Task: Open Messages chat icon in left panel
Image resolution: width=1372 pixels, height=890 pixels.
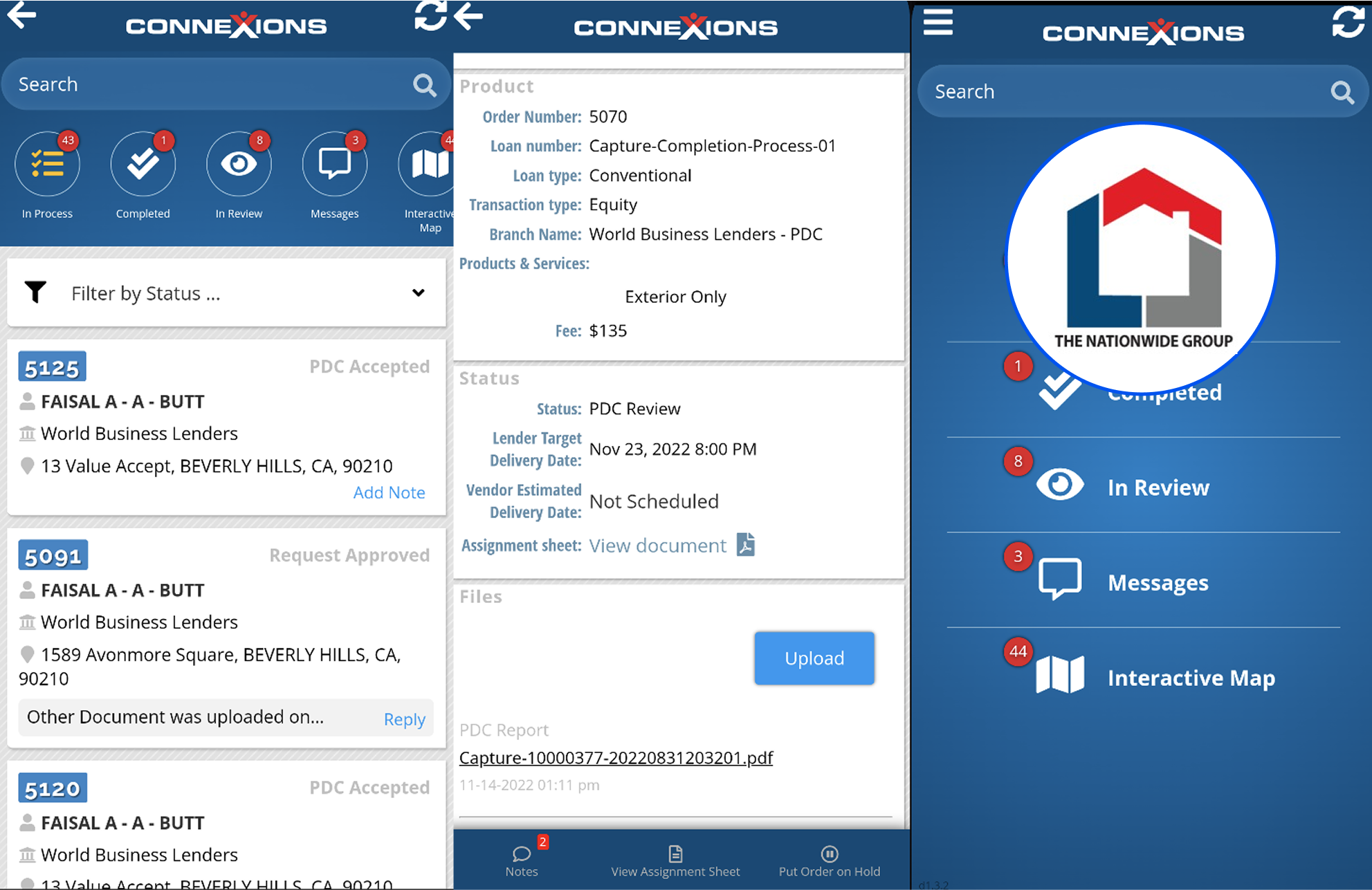Action: (x=334, y=165)
